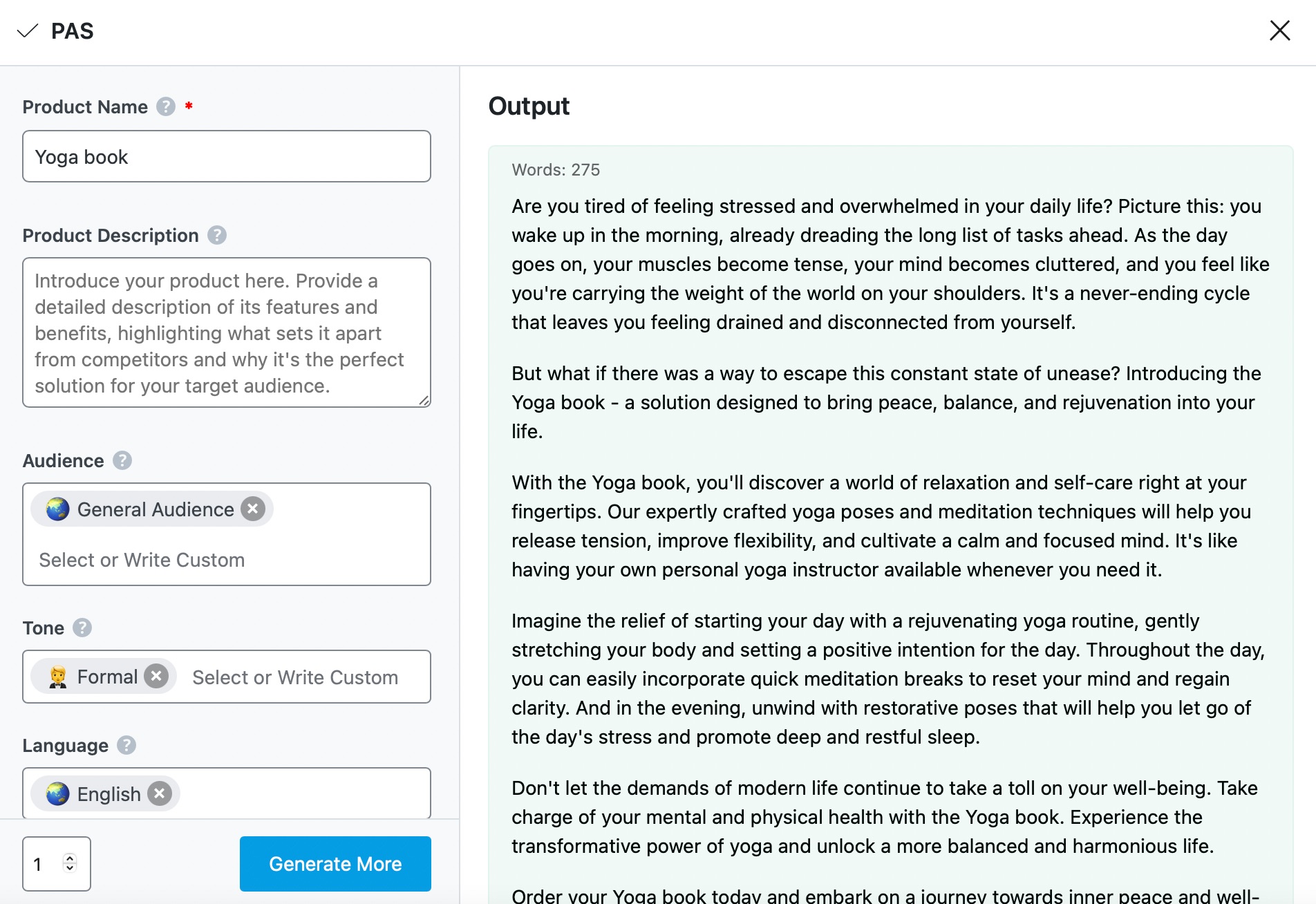Screen dimensions: 1316x904
Task: Remove the English language tag
Action: [x=160, y=793]
